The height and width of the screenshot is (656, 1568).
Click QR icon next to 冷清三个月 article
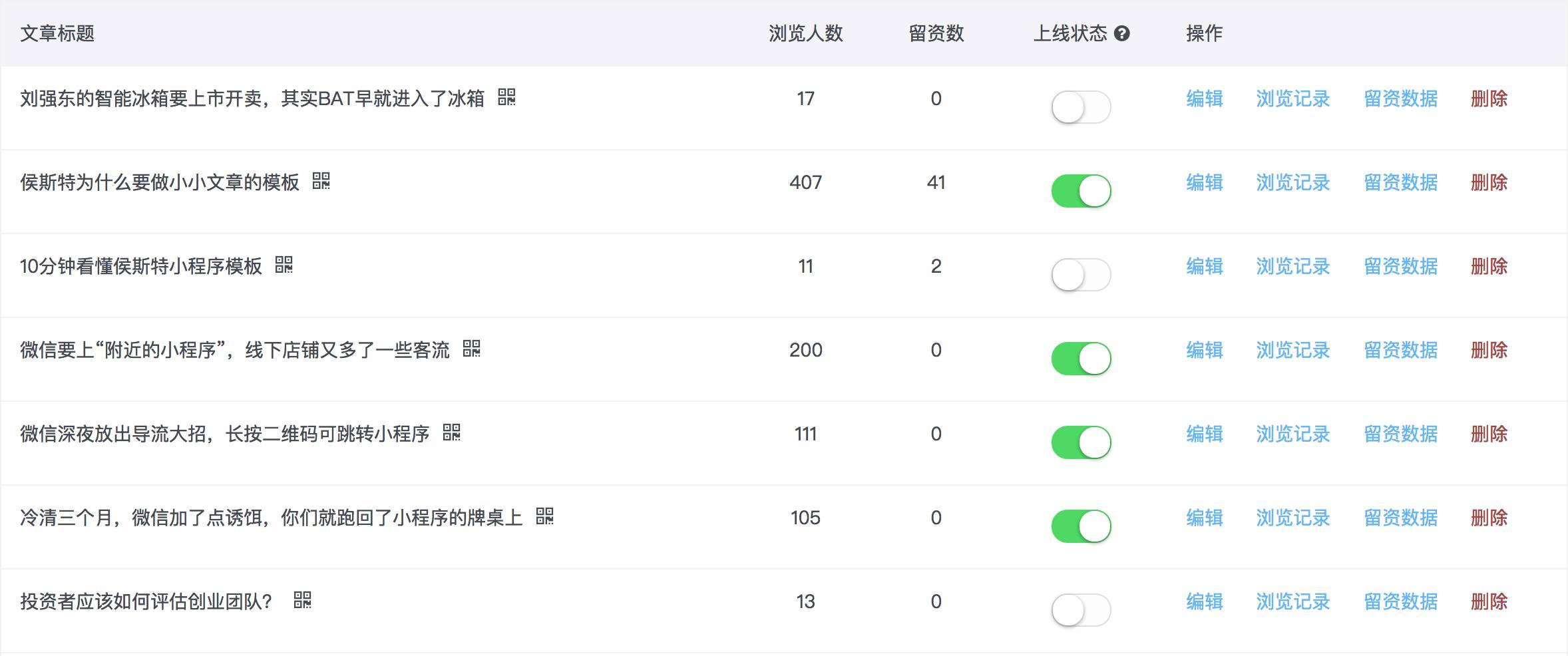pos(545,516)
